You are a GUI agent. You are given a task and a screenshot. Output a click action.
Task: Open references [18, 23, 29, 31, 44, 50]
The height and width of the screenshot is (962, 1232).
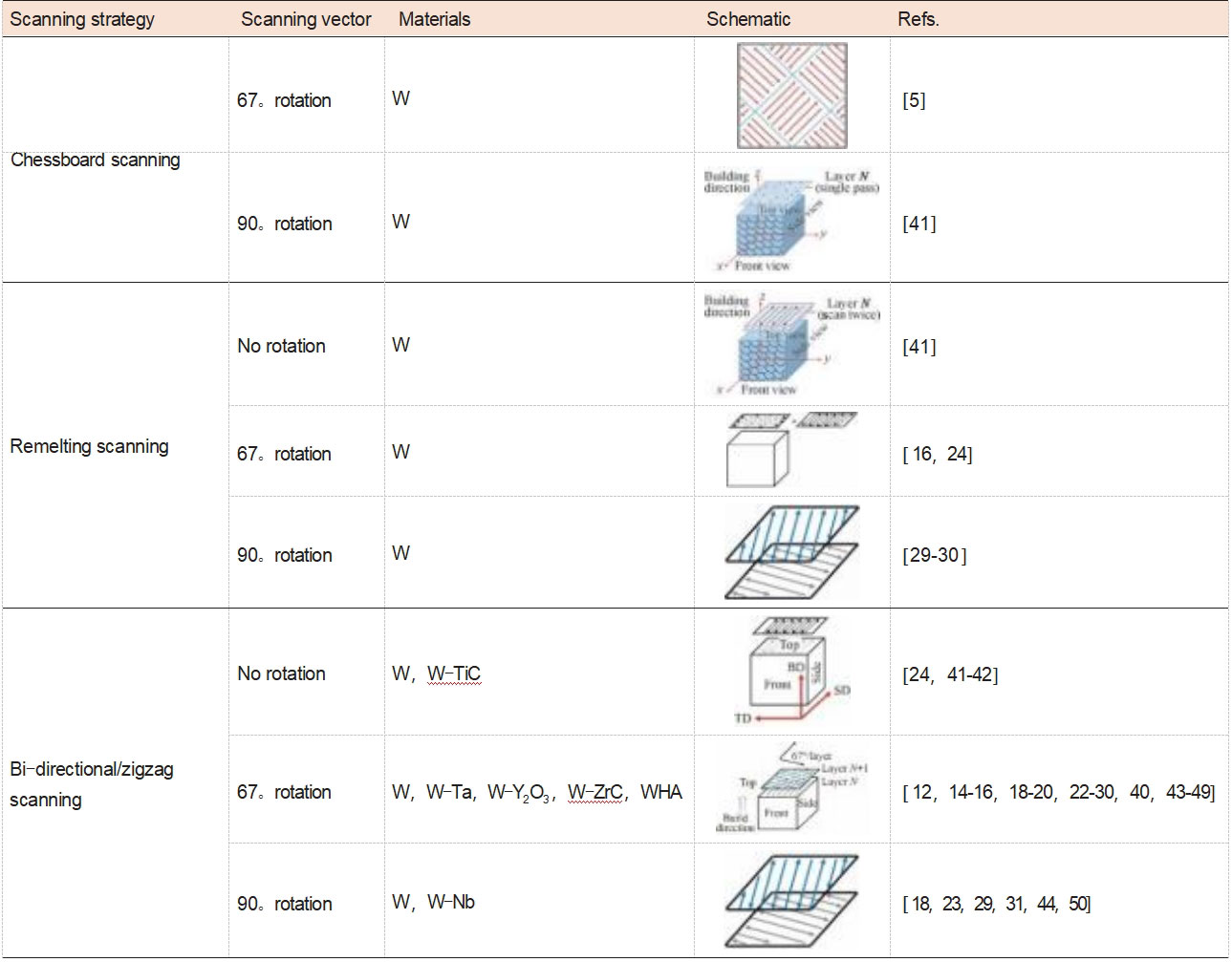[996, 904]
